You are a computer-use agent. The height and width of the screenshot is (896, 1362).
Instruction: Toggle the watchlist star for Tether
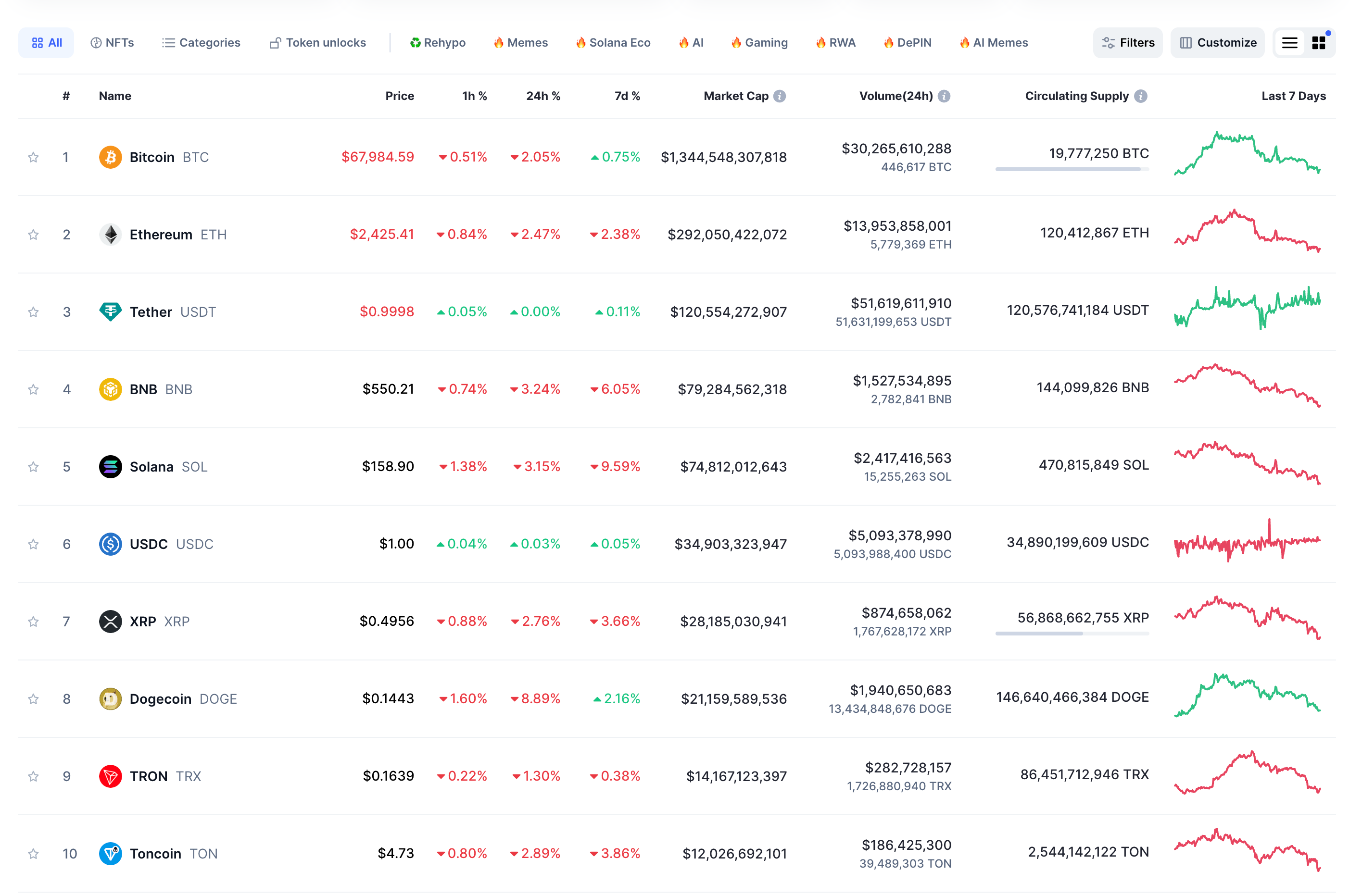33,312
